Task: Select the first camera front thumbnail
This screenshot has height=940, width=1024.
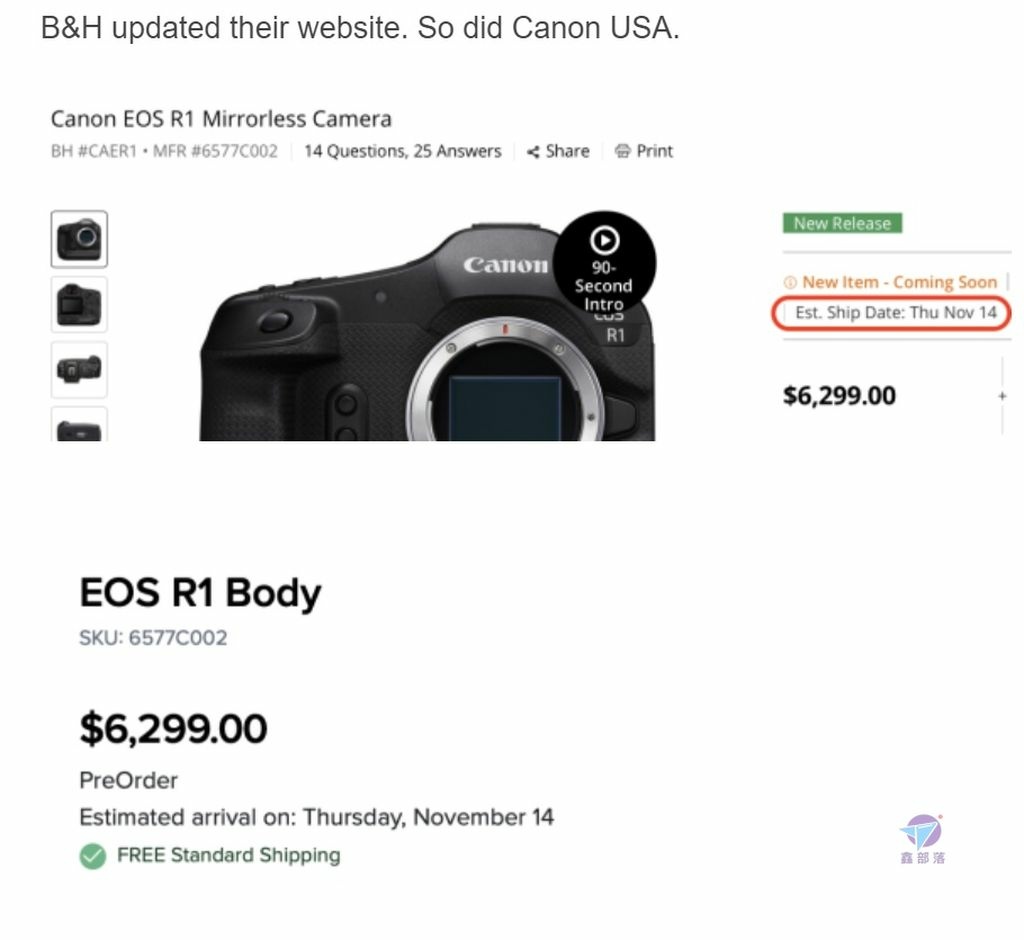Action: point(79,239)
